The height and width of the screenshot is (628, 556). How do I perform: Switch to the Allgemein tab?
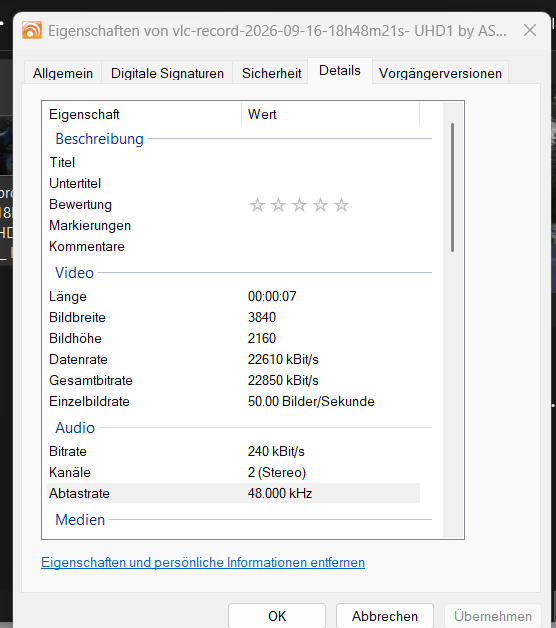coord(63,73)
